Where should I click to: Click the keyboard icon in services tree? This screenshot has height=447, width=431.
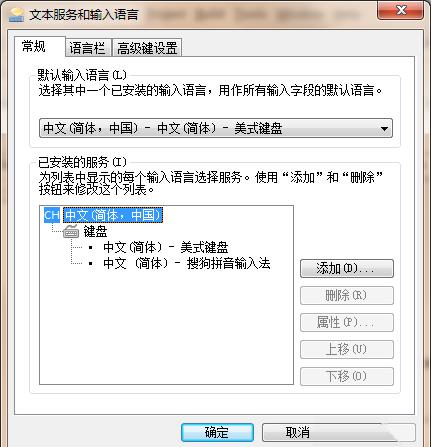(71, 231)
